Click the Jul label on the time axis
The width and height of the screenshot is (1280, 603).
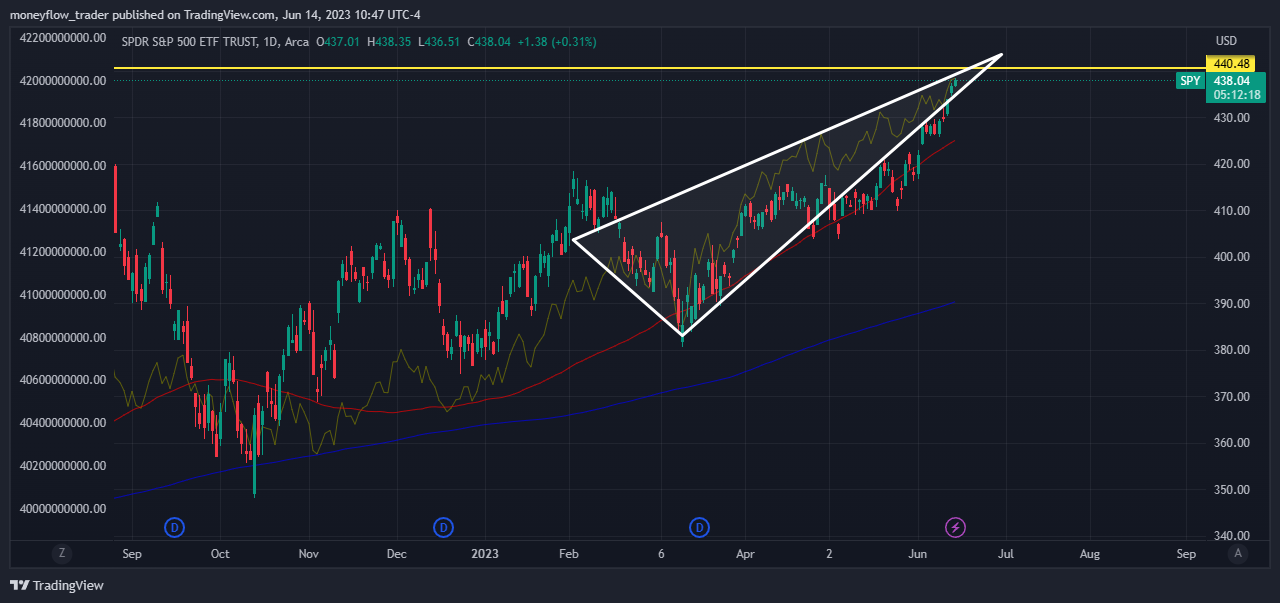[x=1005, y=553]
